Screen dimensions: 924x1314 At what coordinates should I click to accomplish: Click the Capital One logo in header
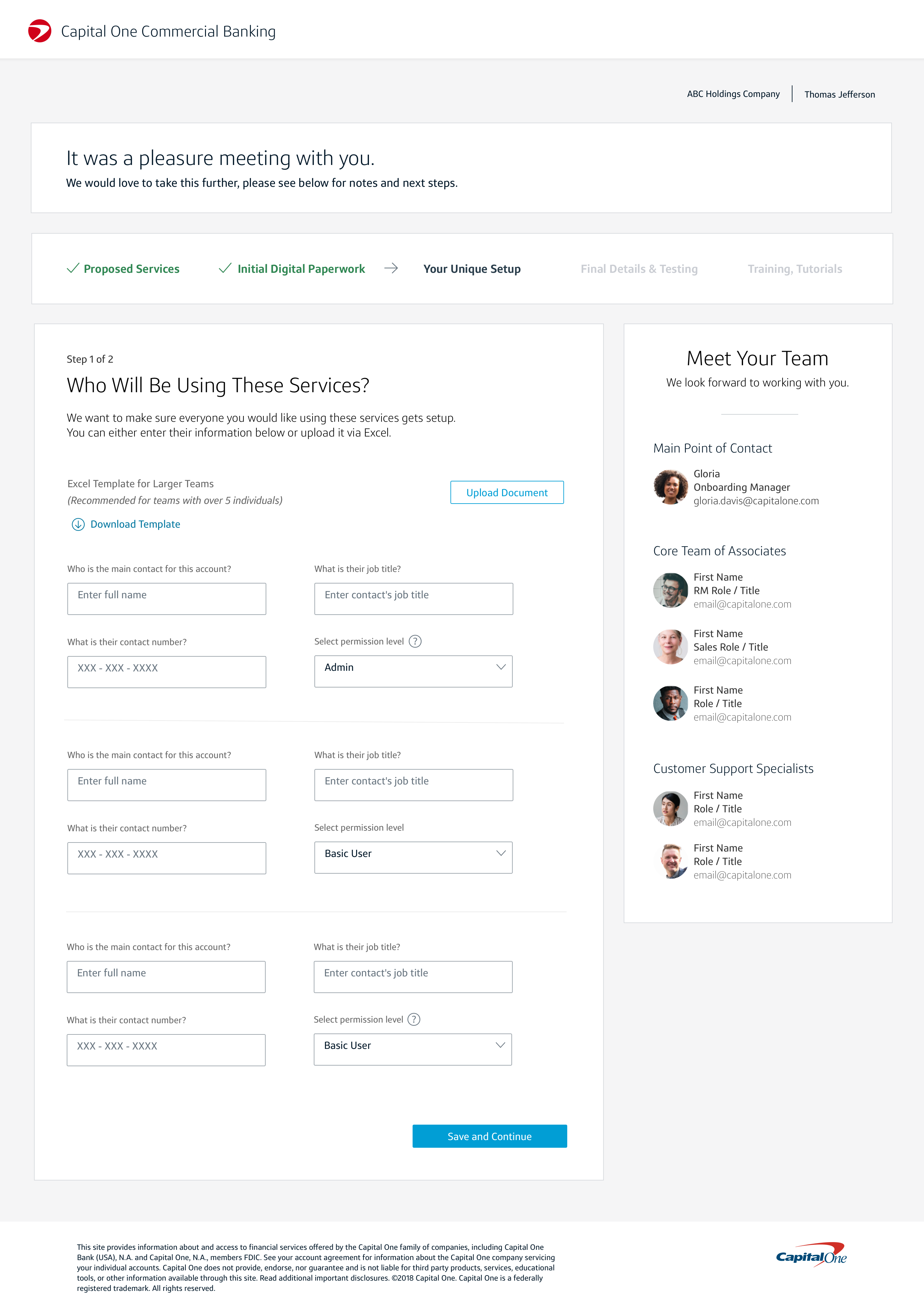coord(40,31)
